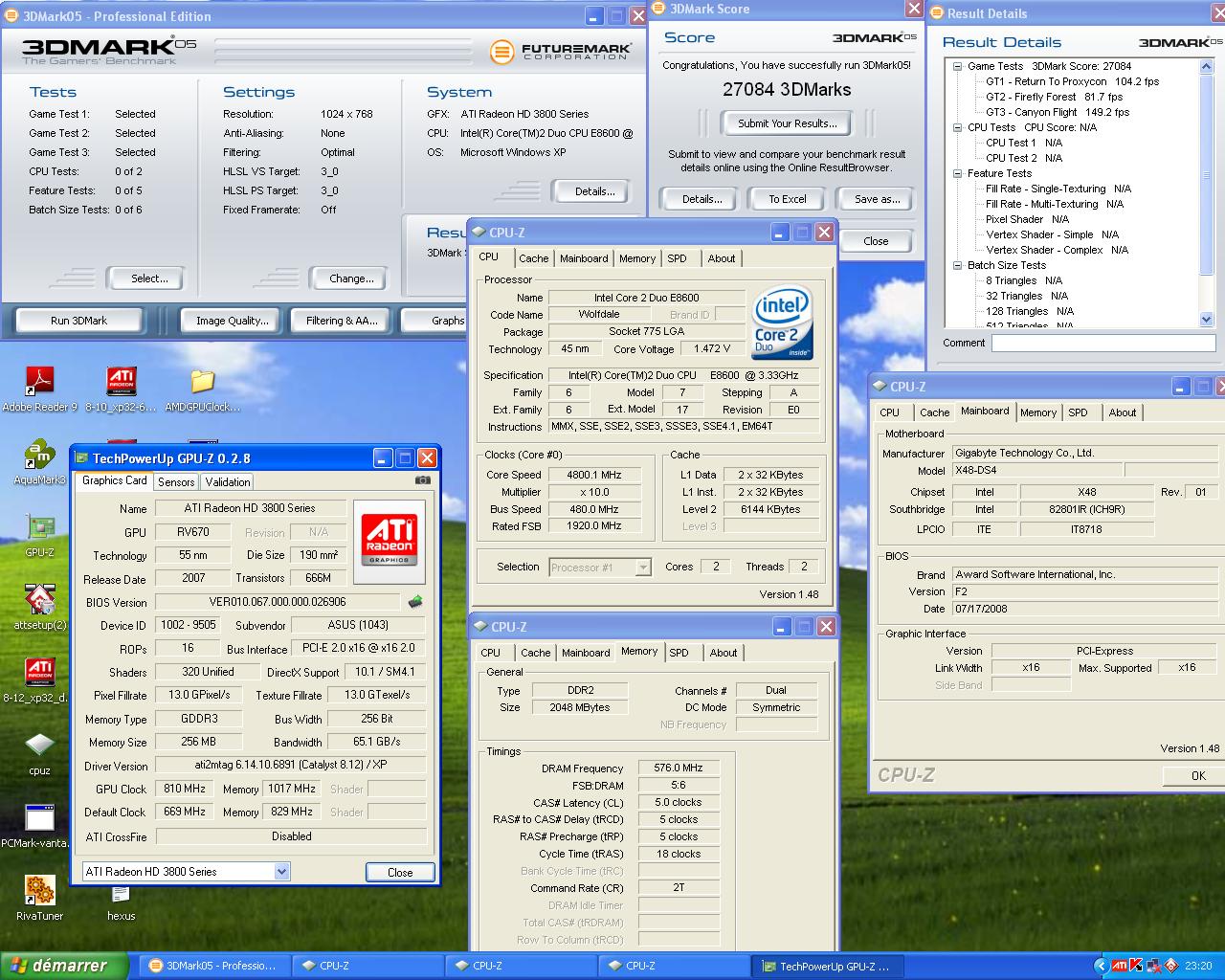Open the AMDGPUClock folder on desktop
The width and height of the screenshot is (1225, 980).
click(202, 380)
